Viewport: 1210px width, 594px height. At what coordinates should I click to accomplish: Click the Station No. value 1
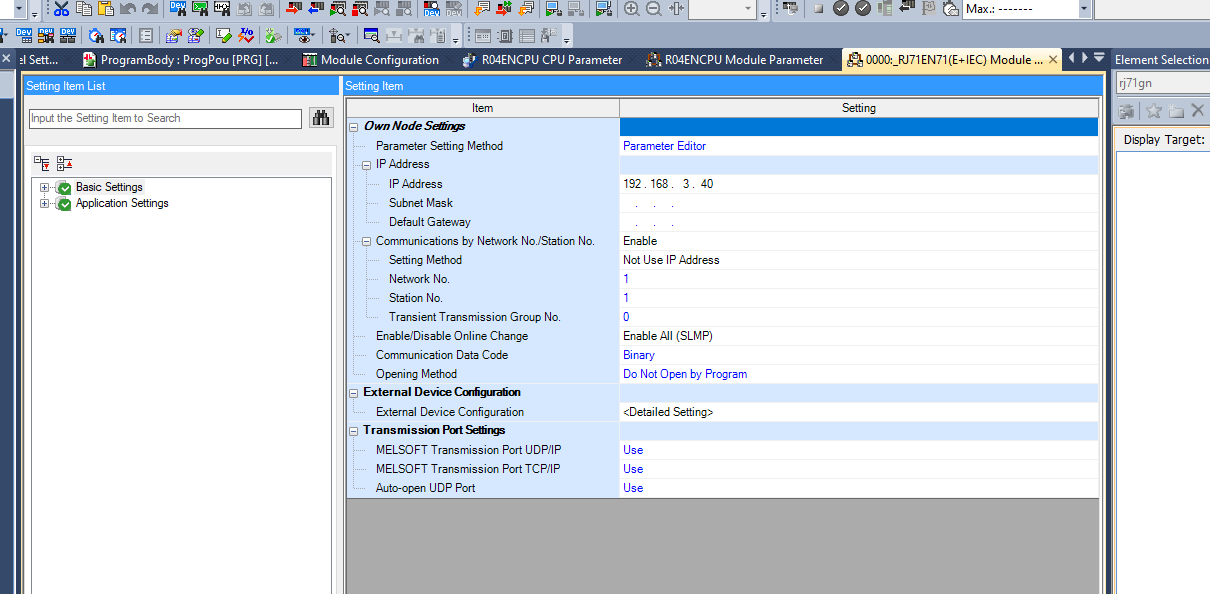pyautogui.click(x=626, y=298)
